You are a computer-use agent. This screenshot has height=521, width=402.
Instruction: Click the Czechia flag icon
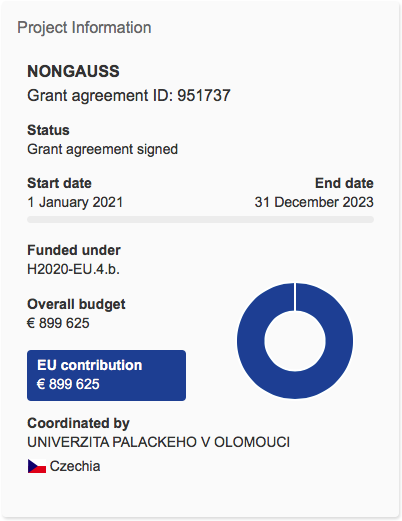click(x=37, y=466)
